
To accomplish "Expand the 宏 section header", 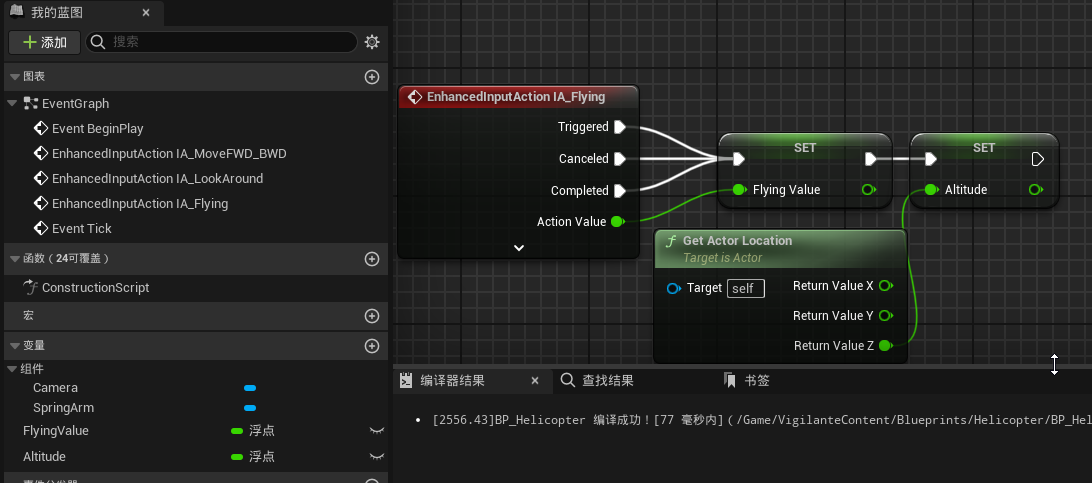I will pos(196,316).
